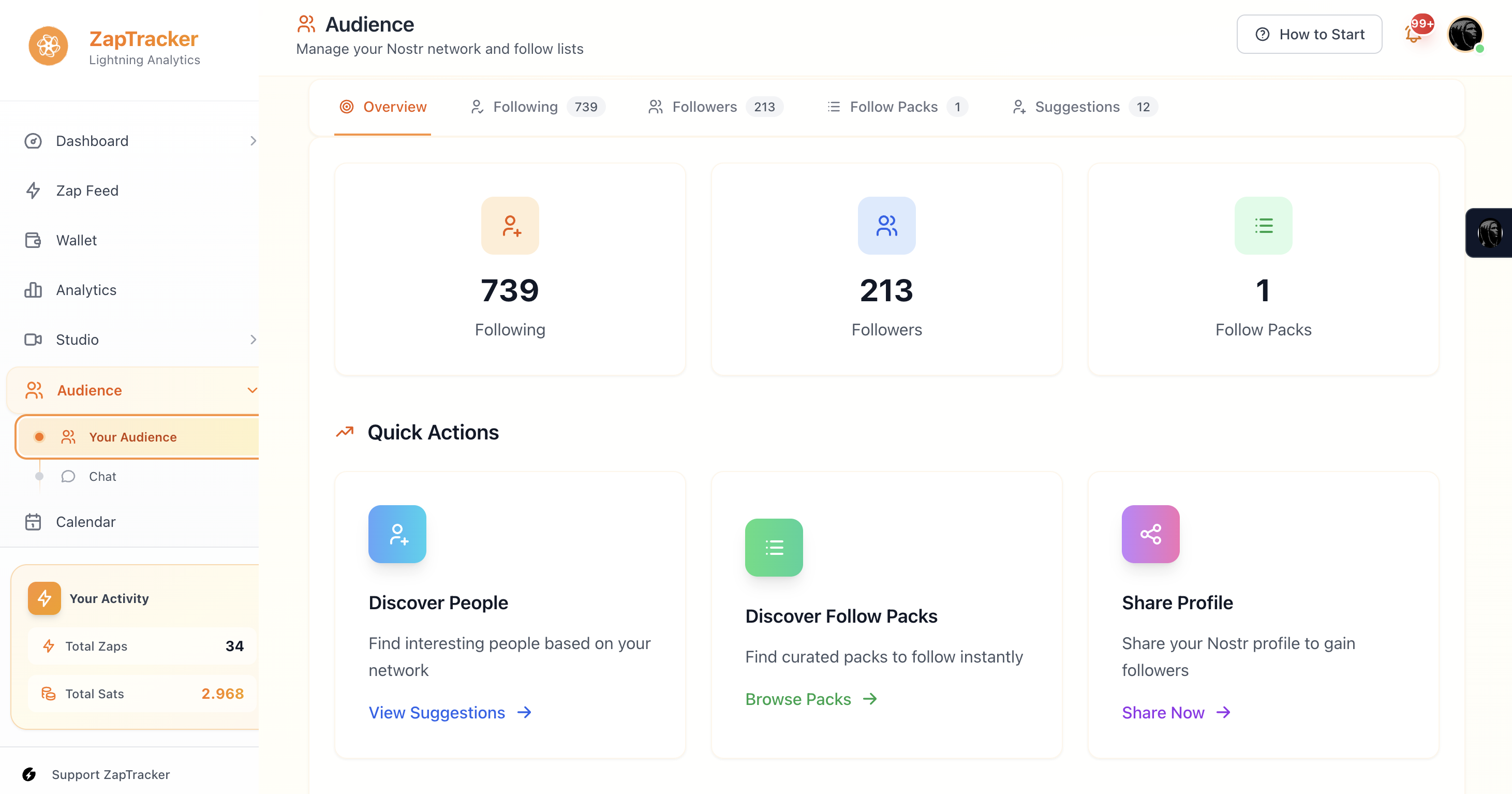Click the Support ZapTracker footer item
1512x794 pixels.
tap(111, 774)
